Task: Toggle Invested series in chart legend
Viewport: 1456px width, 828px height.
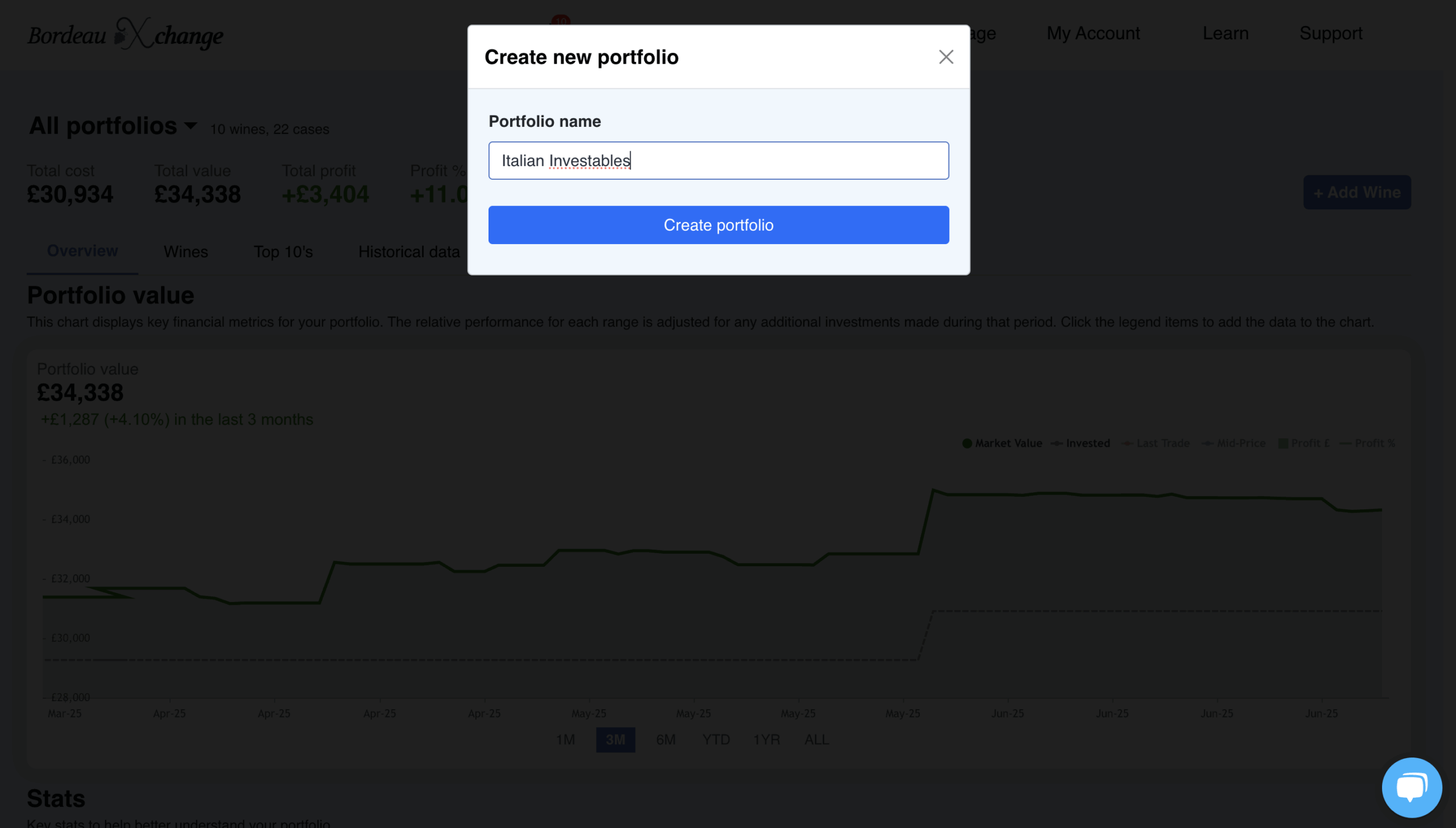Action: click(1081, 443)
